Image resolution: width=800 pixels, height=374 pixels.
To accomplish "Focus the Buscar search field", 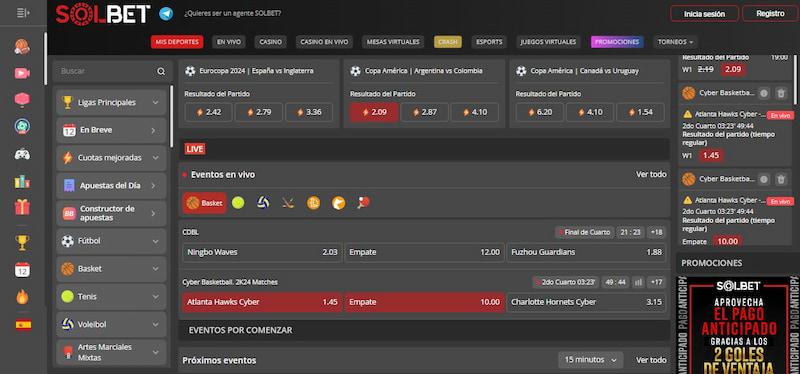I will click(105, 71).
